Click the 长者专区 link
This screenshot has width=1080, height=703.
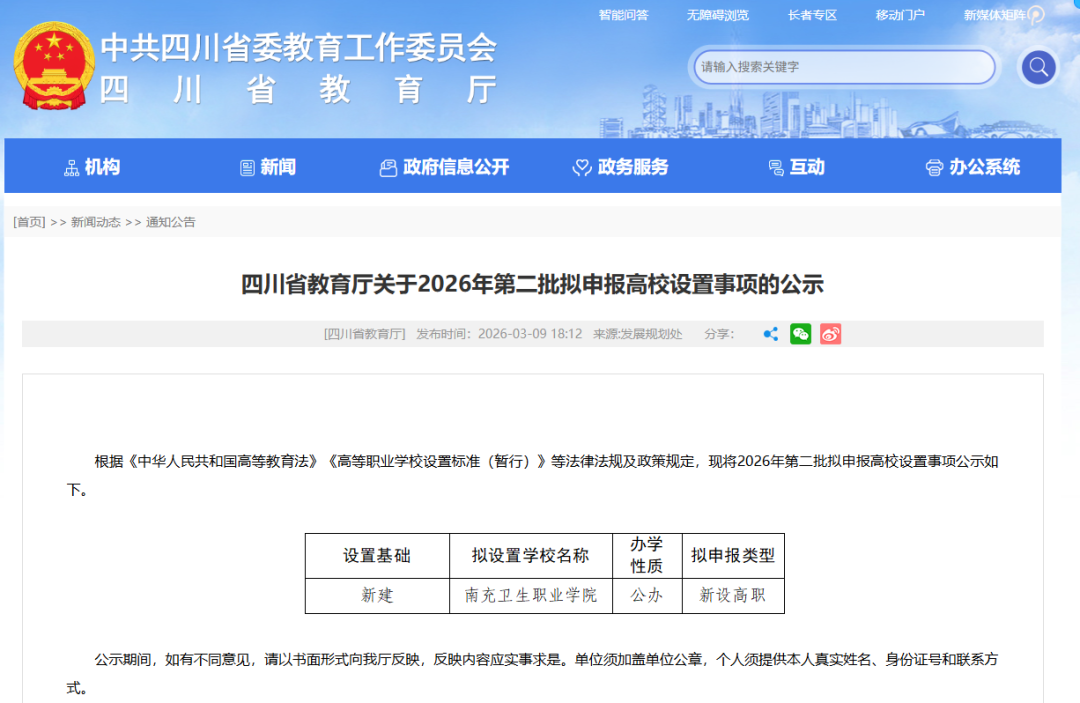(x=811, y=14)
